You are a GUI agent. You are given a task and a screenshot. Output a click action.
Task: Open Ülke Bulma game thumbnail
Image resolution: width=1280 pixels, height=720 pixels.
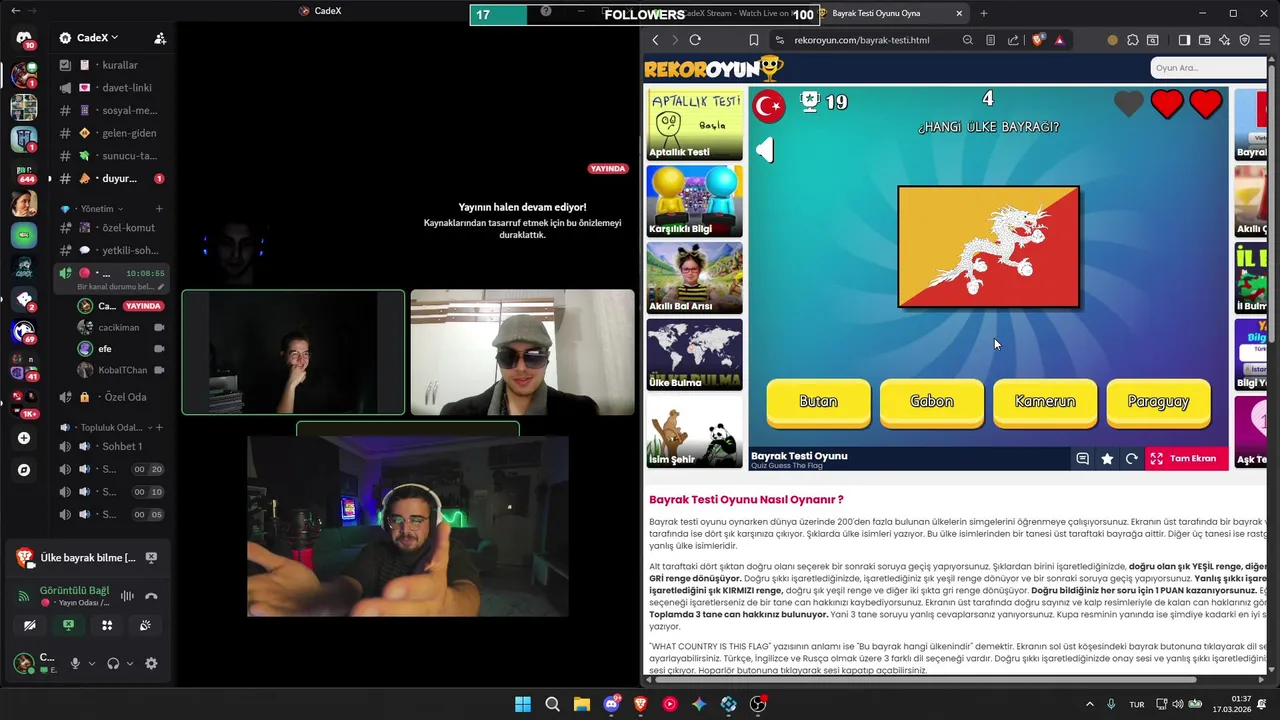click(x=695, y=355)
